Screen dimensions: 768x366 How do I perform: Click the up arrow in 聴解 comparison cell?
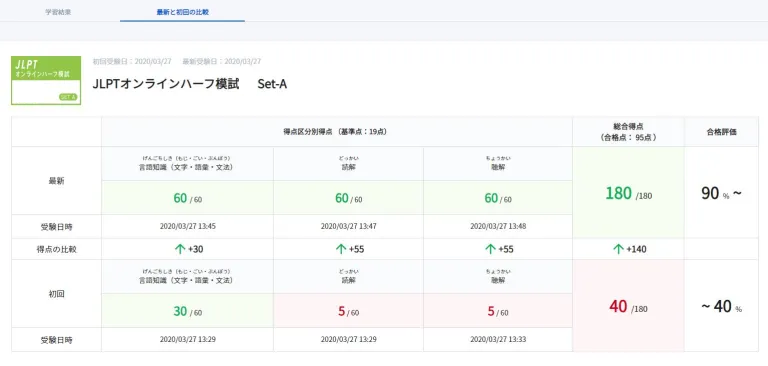click(x=490, y=249)
